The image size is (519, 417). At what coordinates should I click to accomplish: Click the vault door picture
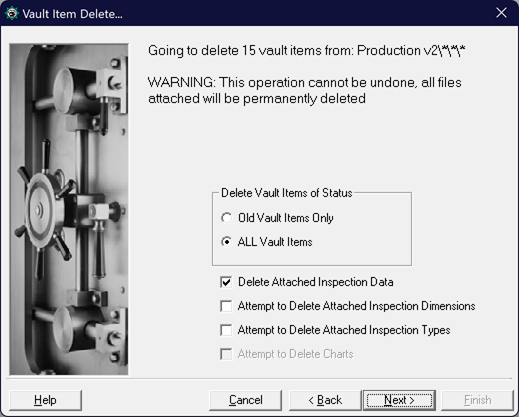click(x=69, y=209)
